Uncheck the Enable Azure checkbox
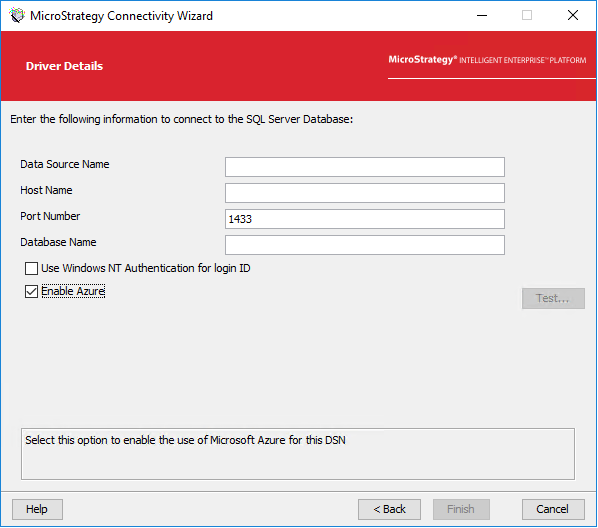The width and height of the screenshot is (598, 528). pos(31,292)
